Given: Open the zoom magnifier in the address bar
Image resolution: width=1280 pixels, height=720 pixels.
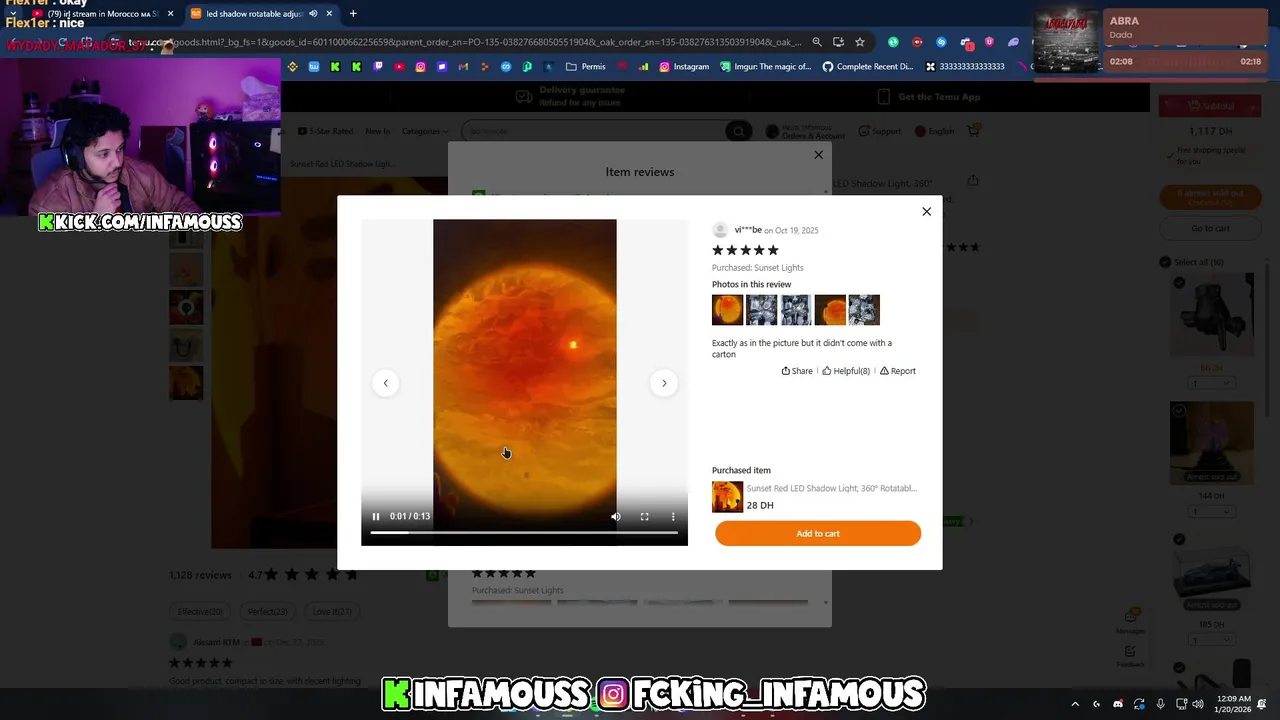Looking at the screenshot, I should tap(817, 42).
